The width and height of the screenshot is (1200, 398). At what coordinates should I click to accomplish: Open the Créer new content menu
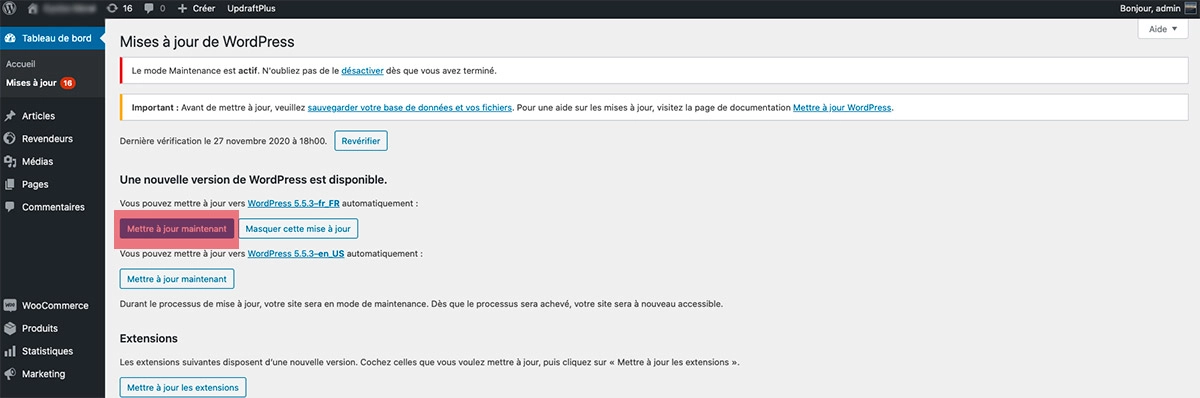click(197, 8)
